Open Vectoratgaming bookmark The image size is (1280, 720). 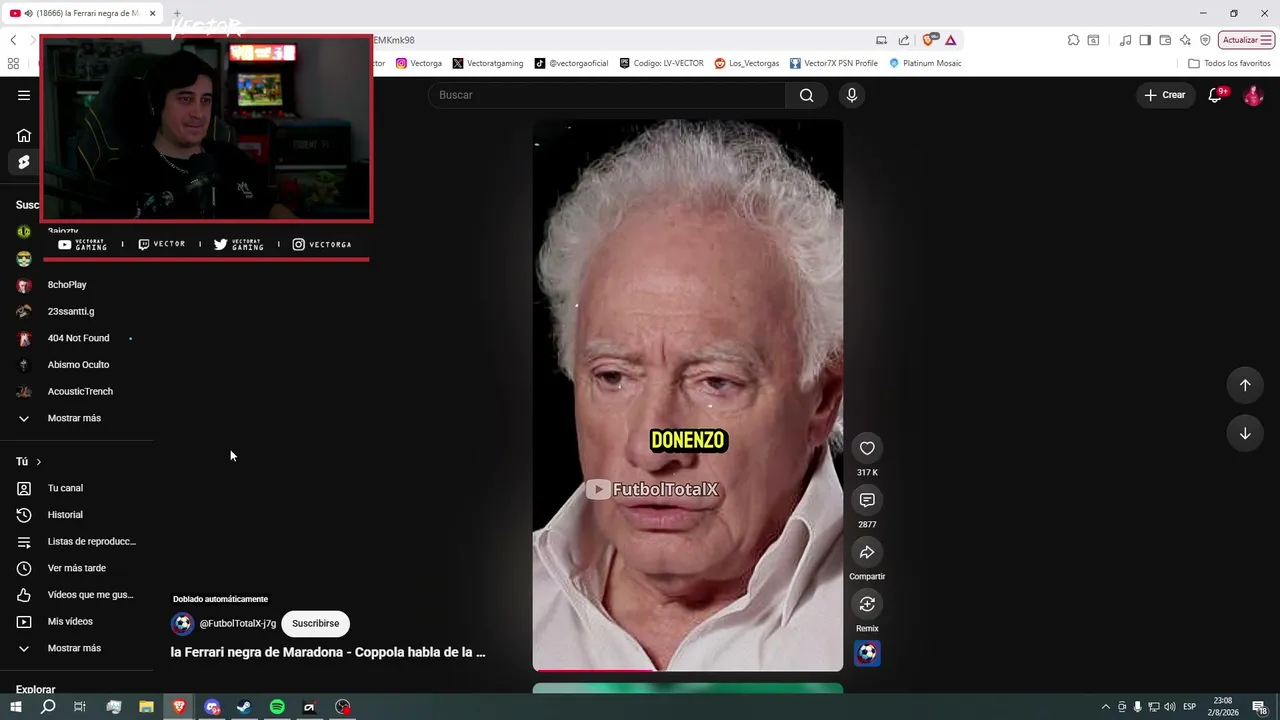[488, 63]
